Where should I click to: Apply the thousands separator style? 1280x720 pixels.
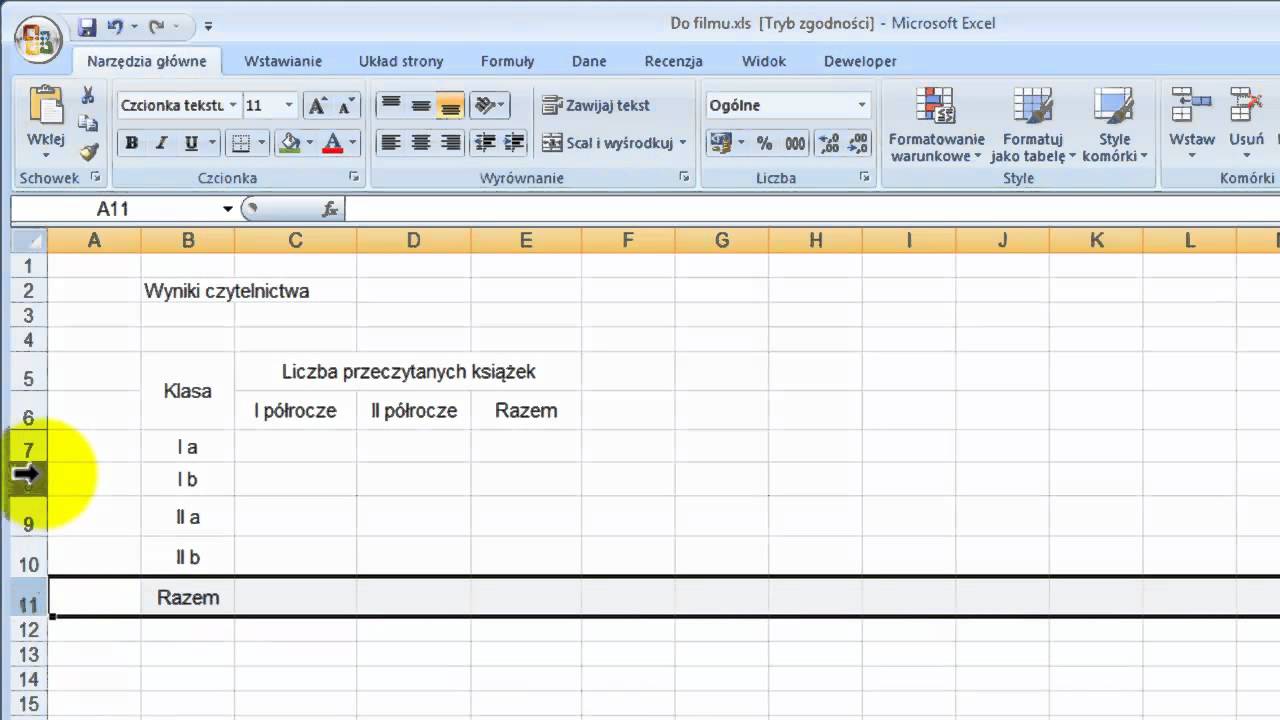coord(795,143)
